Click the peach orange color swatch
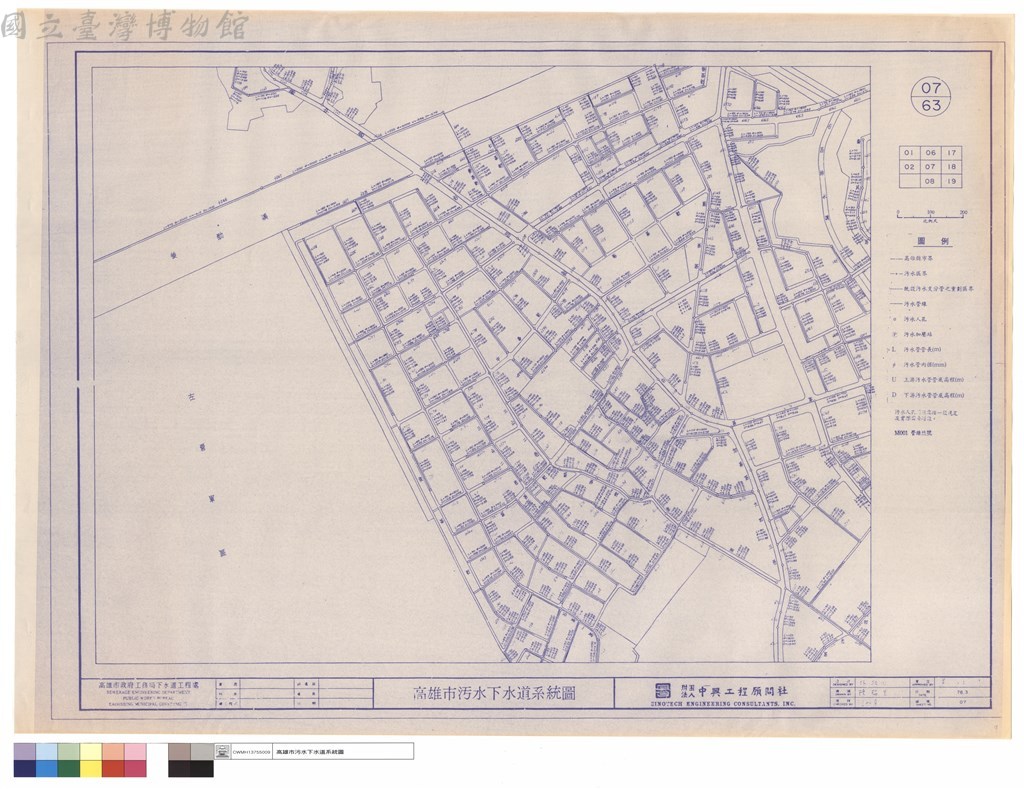 click(x=114, y=752)
